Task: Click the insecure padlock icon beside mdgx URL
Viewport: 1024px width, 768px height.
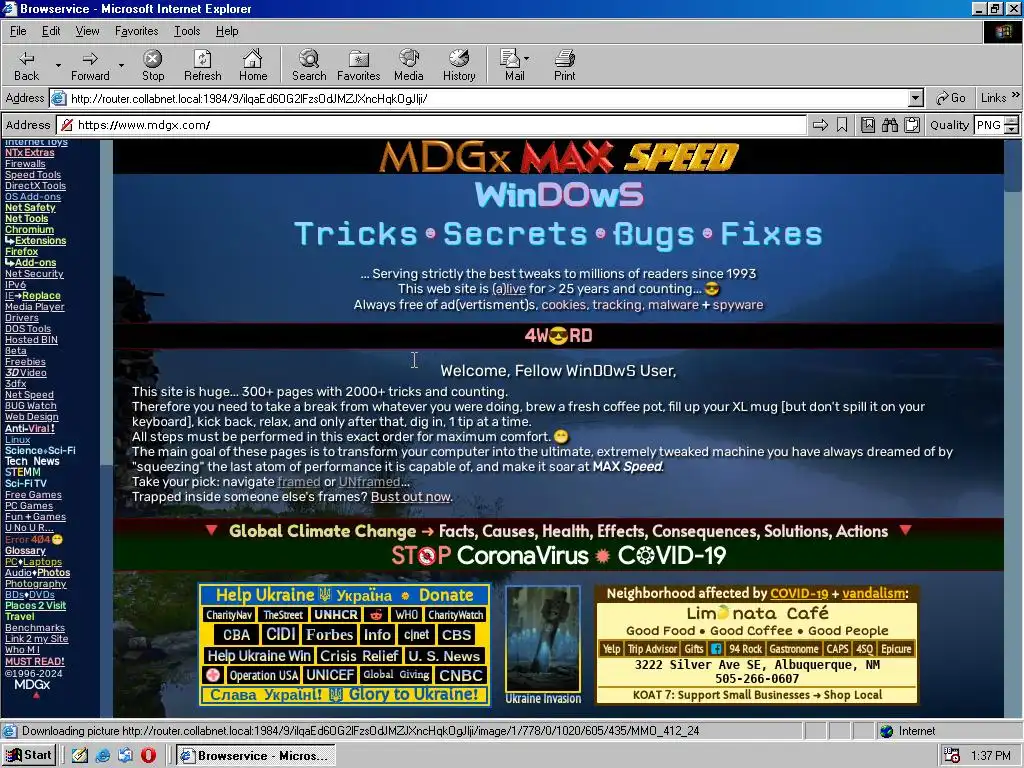Action: 66,125
